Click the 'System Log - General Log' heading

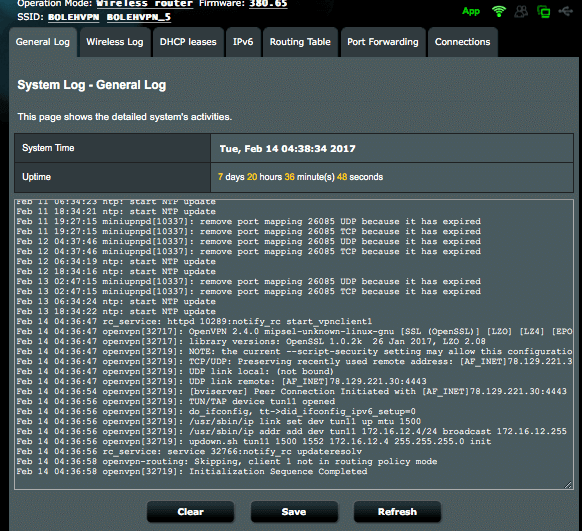(92, 85)
